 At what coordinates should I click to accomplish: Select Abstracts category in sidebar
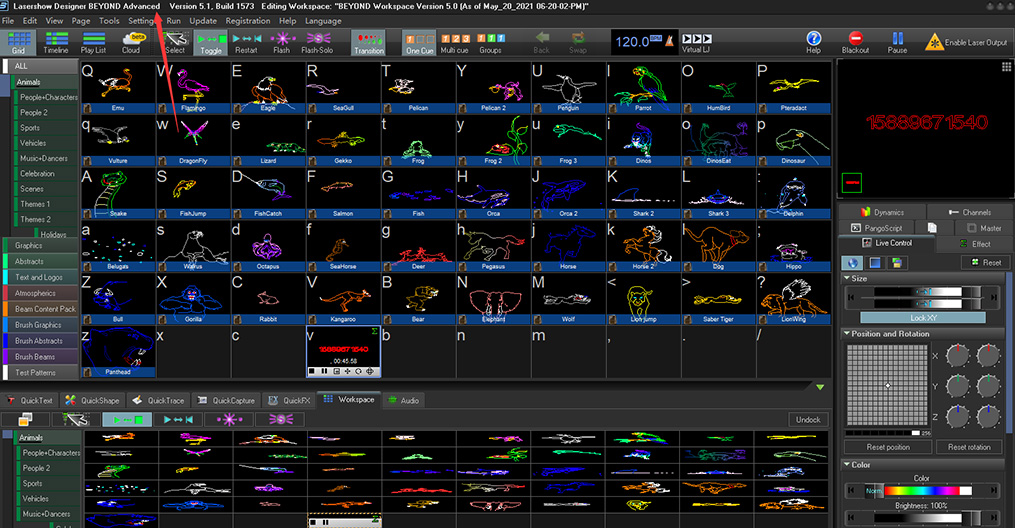click(x=41, y=261)
